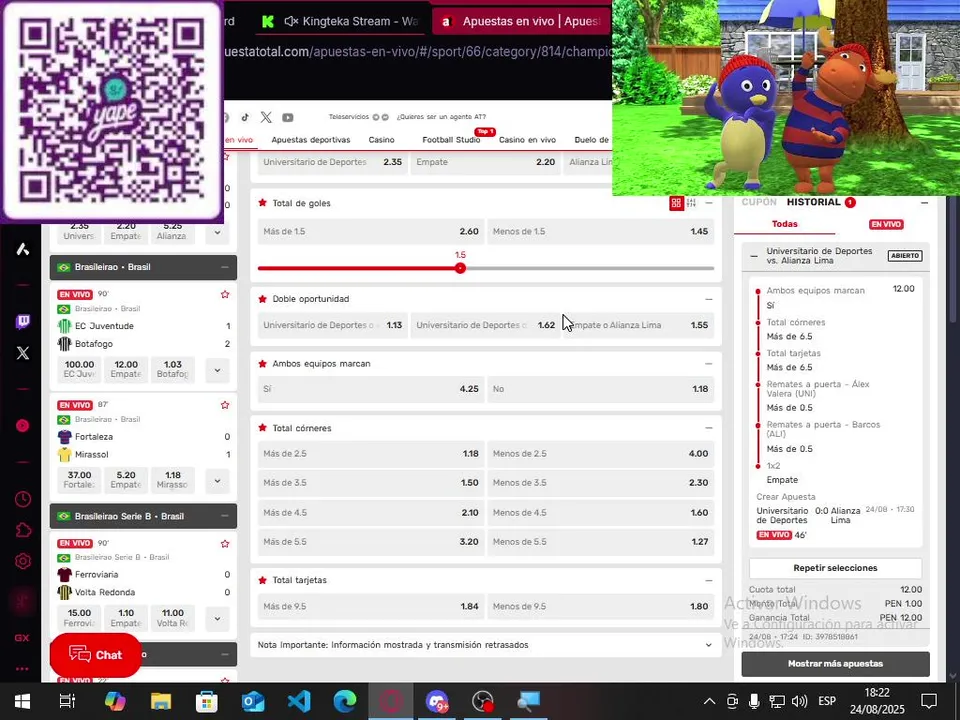960x720 pixels.
Task: Expand more odds for Ferroviaria match
Action: [217, 618]
